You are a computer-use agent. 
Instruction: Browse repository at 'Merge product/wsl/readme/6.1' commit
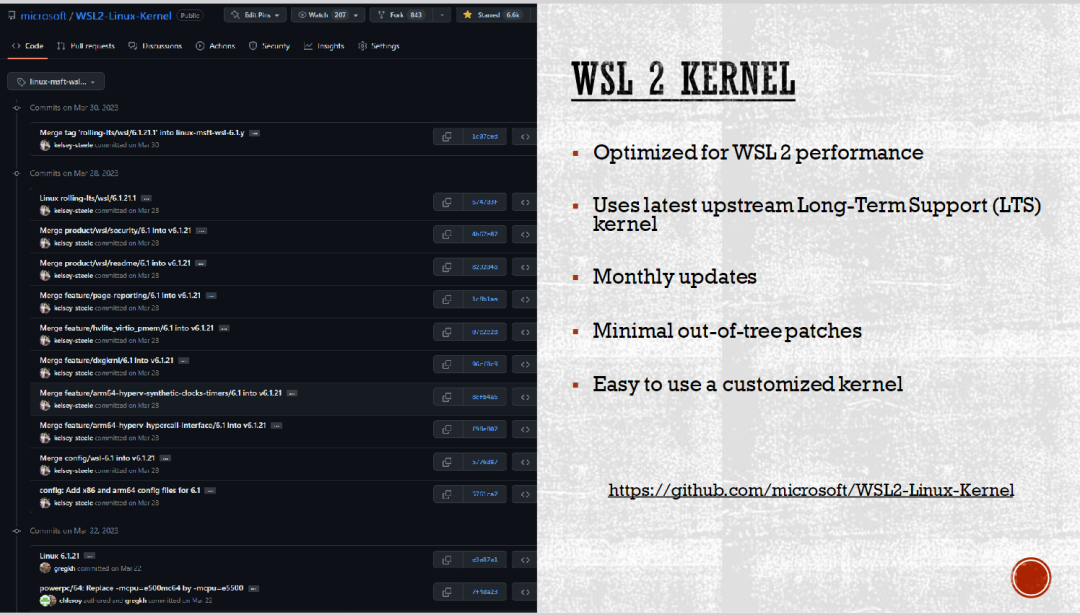(x=525, y=267)
